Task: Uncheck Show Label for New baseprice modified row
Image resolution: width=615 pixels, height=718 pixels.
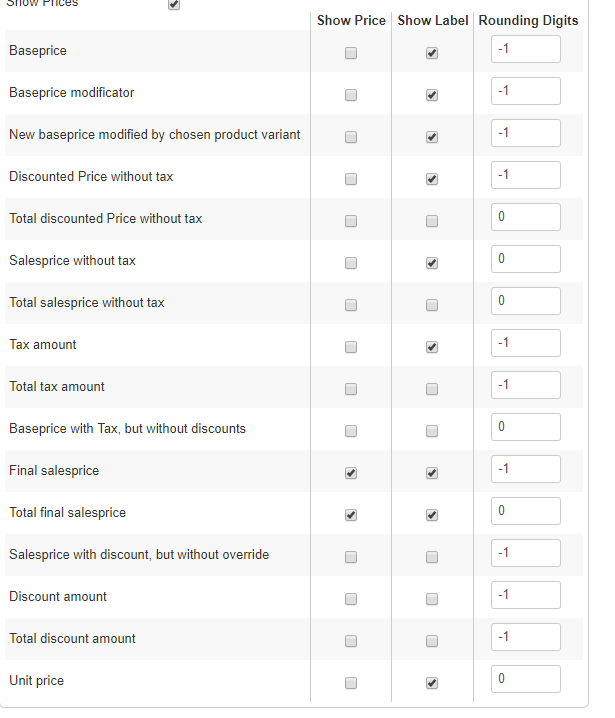Action: [432, 138]
